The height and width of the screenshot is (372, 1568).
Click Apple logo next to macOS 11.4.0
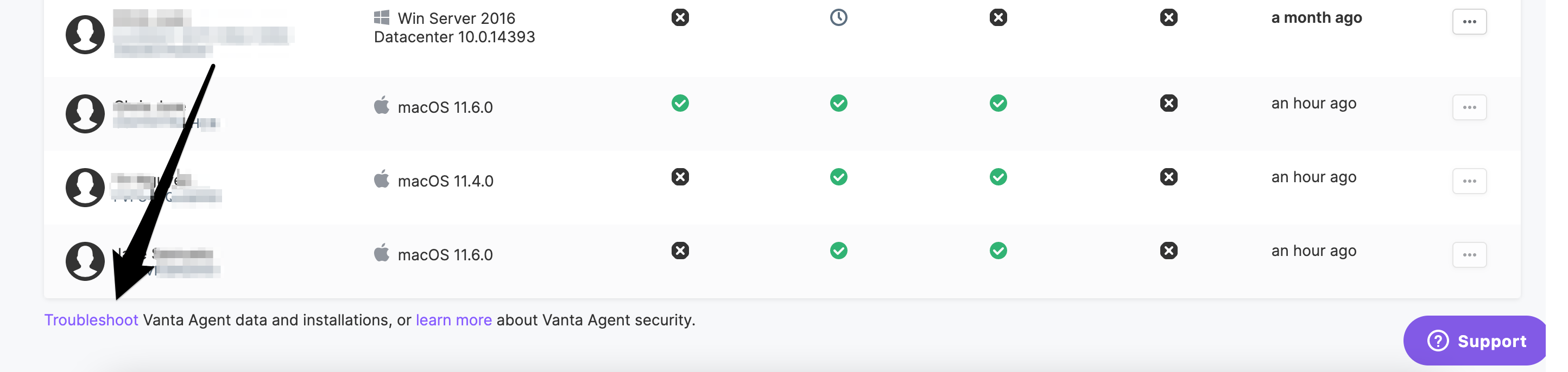tap(382, 179)
